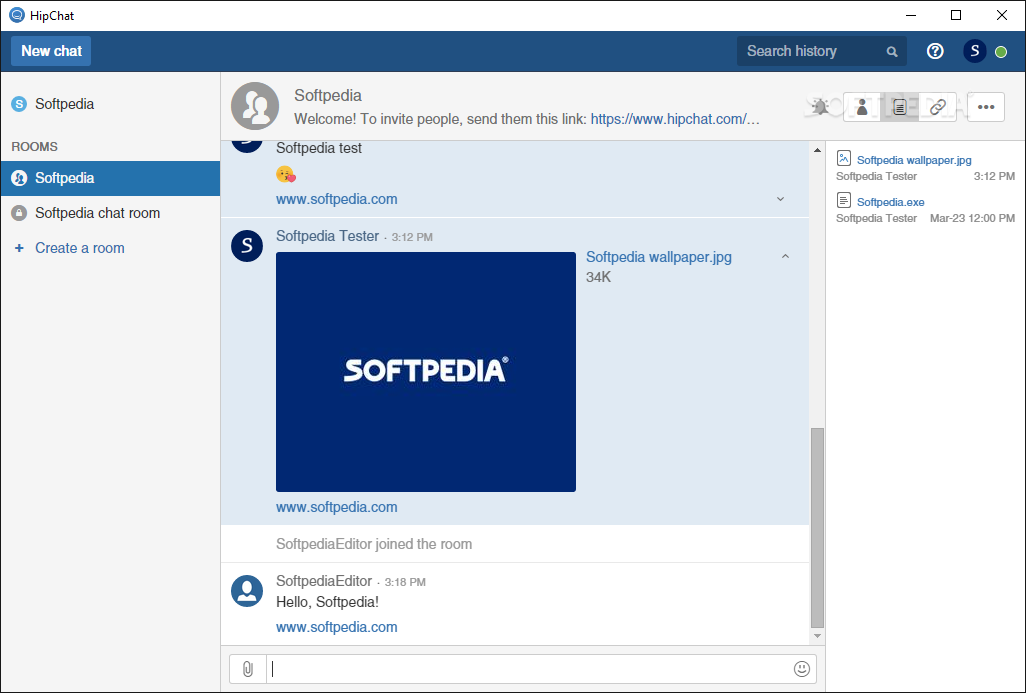Open the user profile avatar in header
This screenshot has width=1026, height=693.
pos(974,51)
